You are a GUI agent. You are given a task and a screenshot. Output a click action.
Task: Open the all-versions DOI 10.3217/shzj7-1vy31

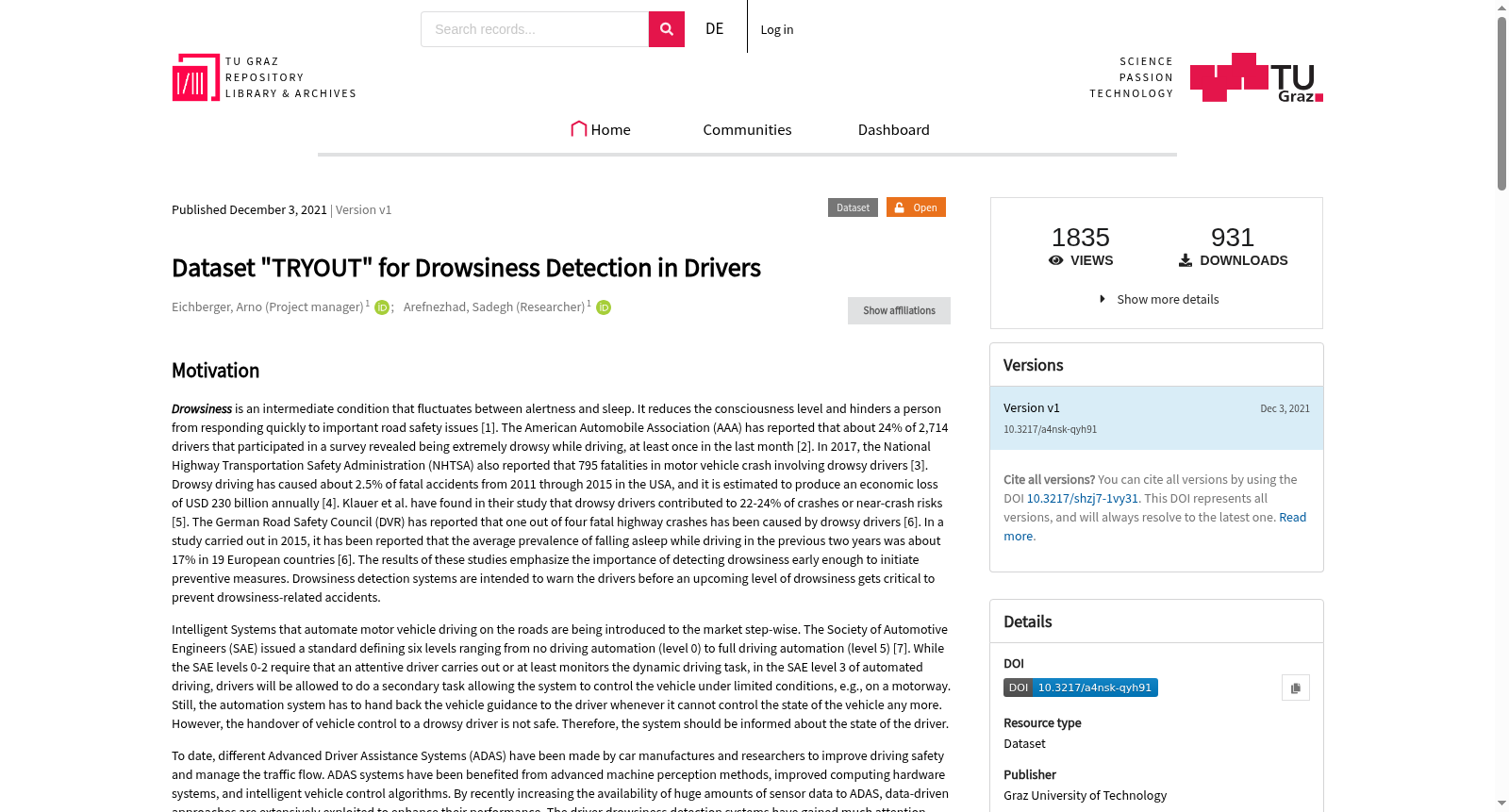1083,498
